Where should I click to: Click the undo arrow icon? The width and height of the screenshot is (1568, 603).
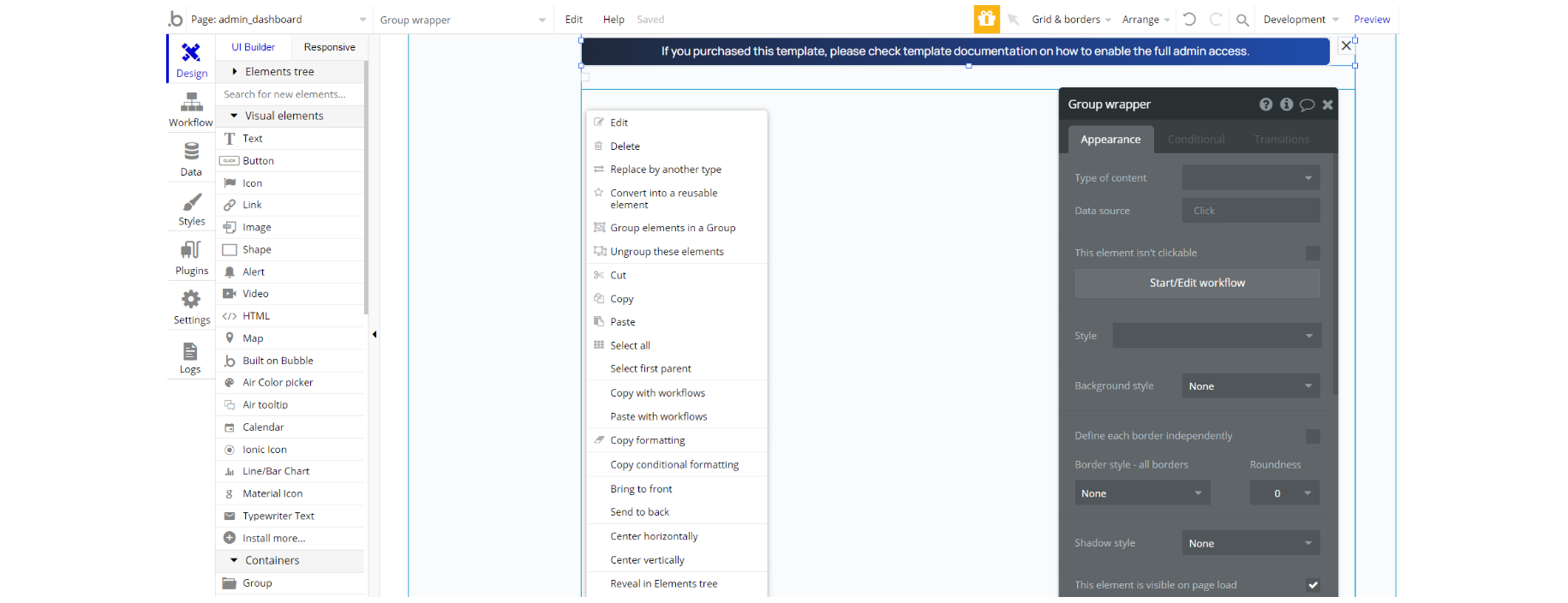(1189, 19)
